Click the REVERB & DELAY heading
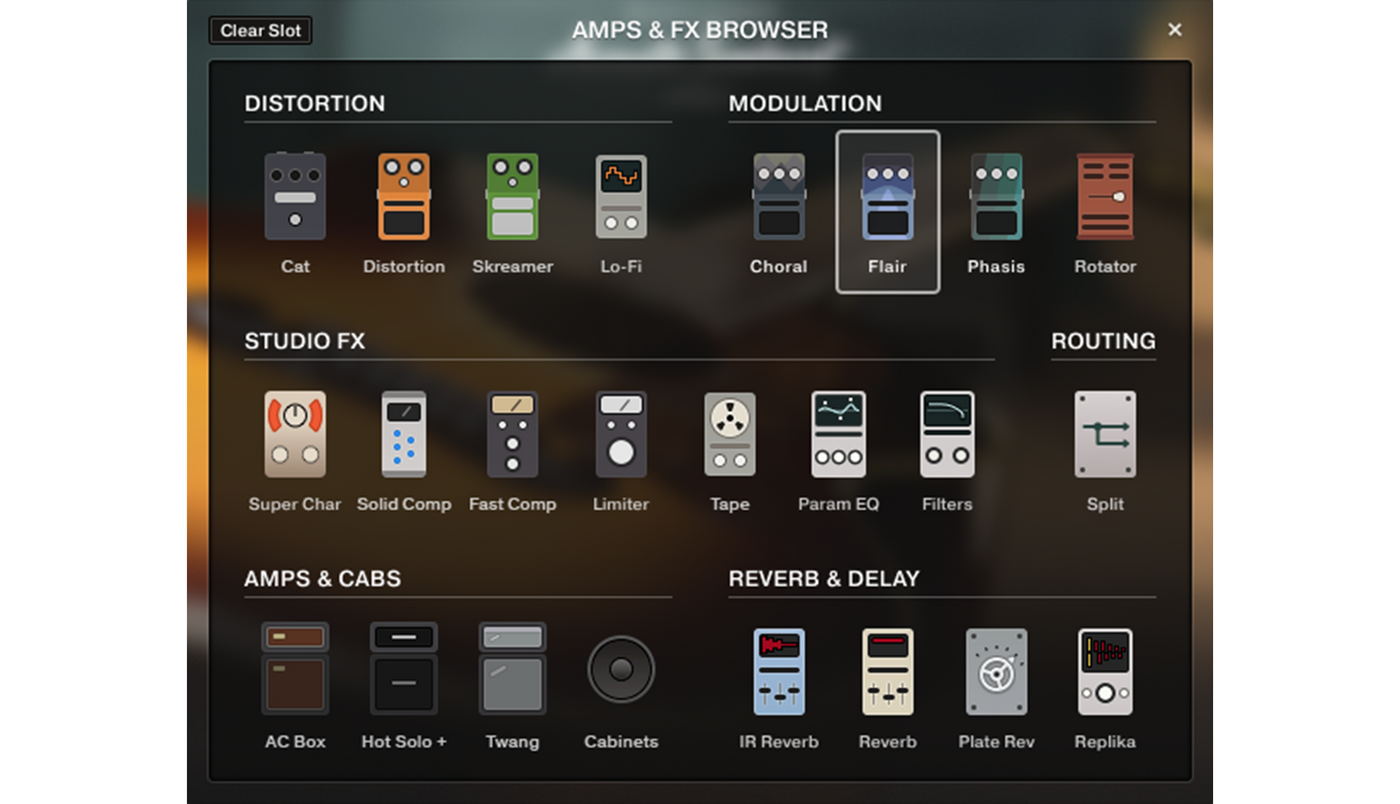 coord(824,578)
